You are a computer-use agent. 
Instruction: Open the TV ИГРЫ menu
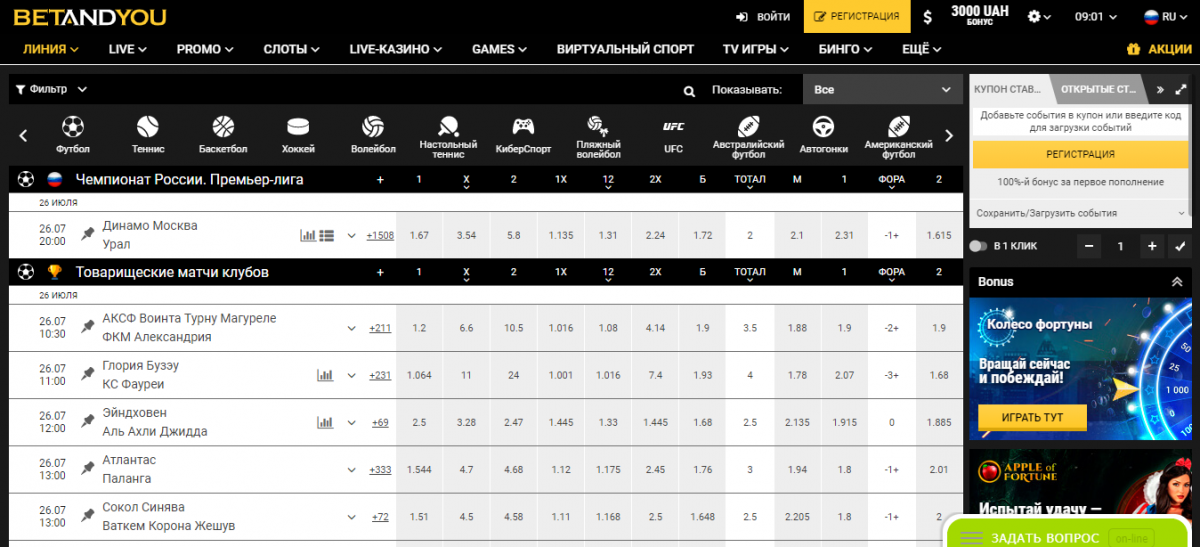[x=757, y=49]
